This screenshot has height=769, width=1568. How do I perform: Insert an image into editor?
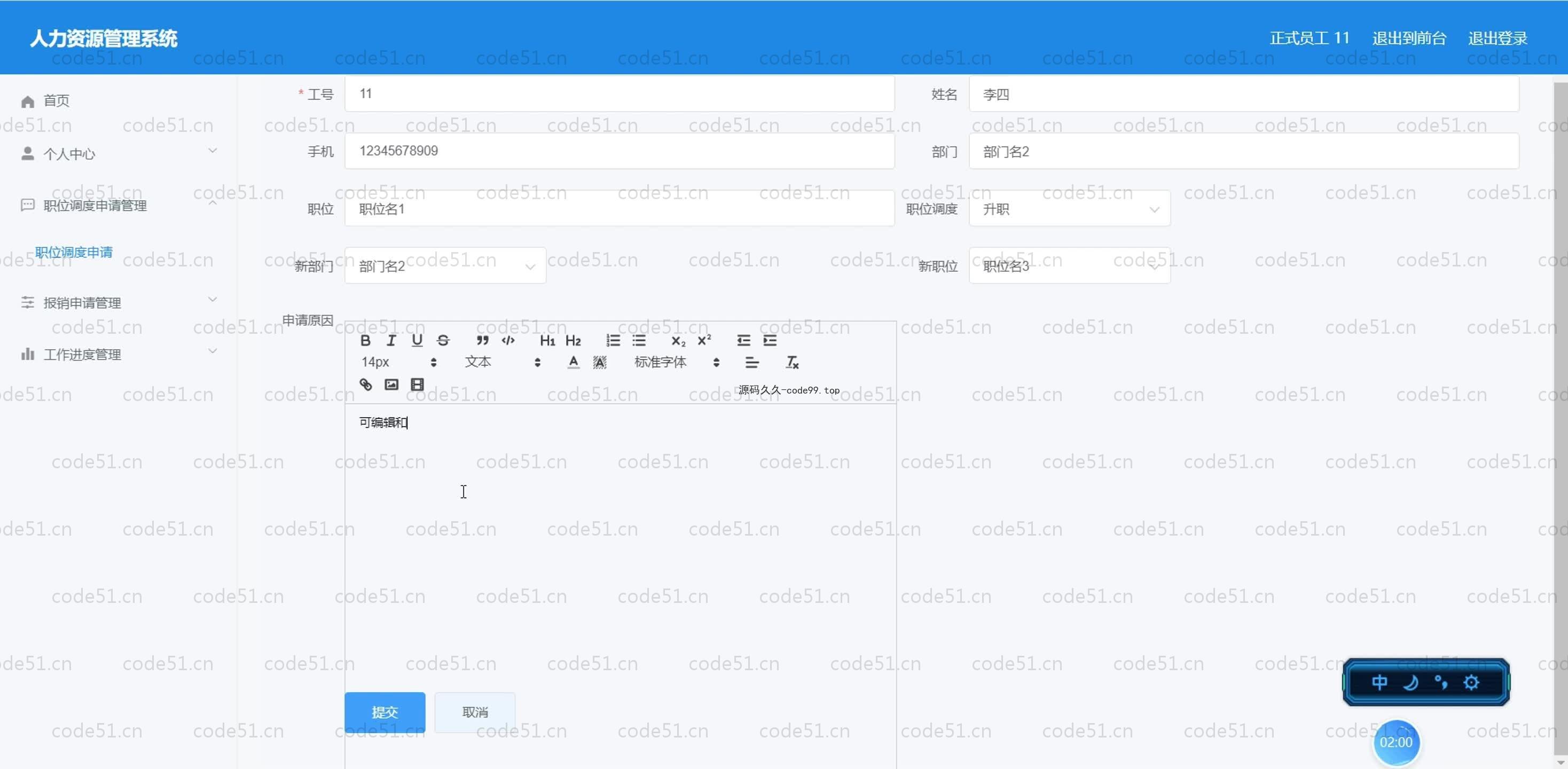point(391,384)
